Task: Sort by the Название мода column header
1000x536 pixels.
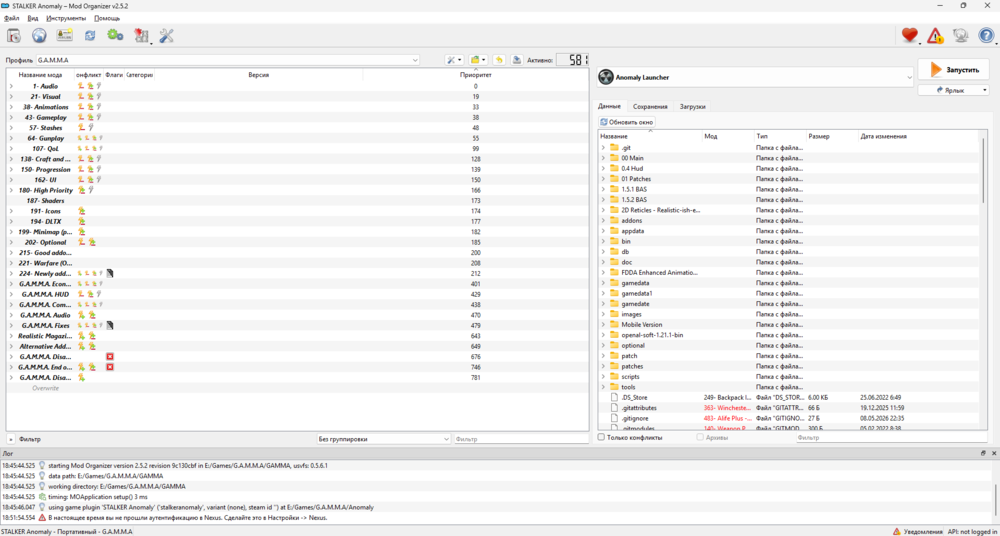Action: (x=41, y=75)
